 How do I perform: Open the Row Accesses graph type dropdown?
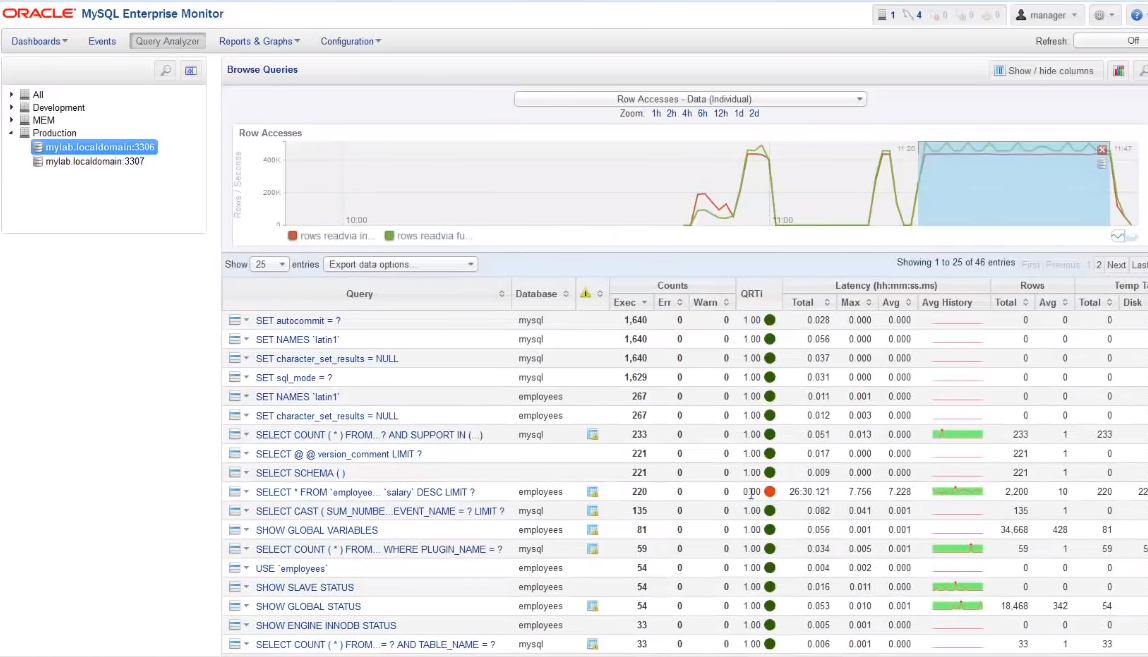690,99
